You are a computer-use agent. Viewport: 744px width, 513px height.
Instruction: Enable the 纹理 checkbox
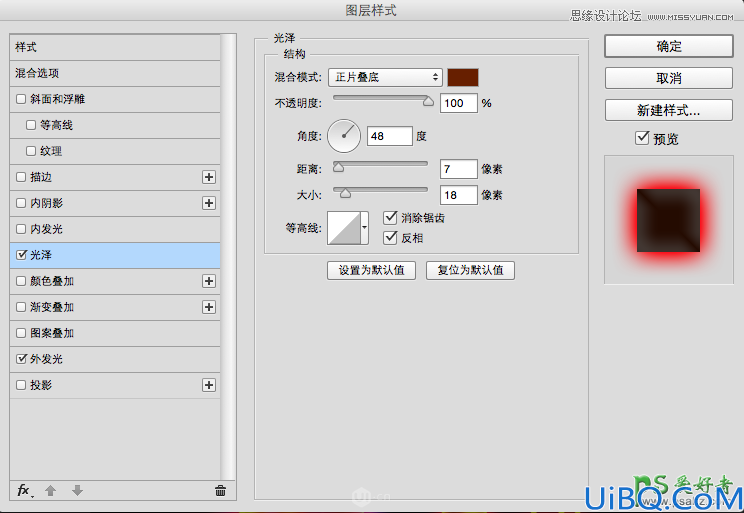pos(31,151)
